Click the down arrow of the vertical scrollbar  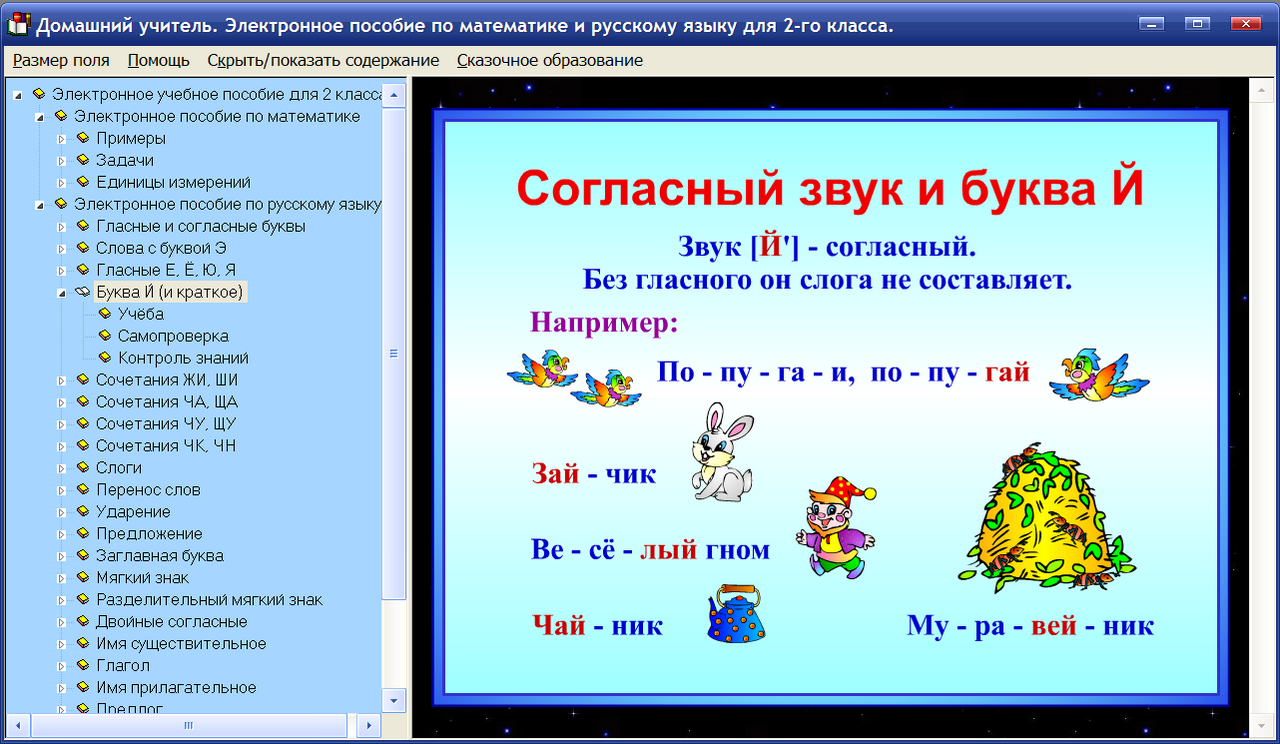(394, 700)
